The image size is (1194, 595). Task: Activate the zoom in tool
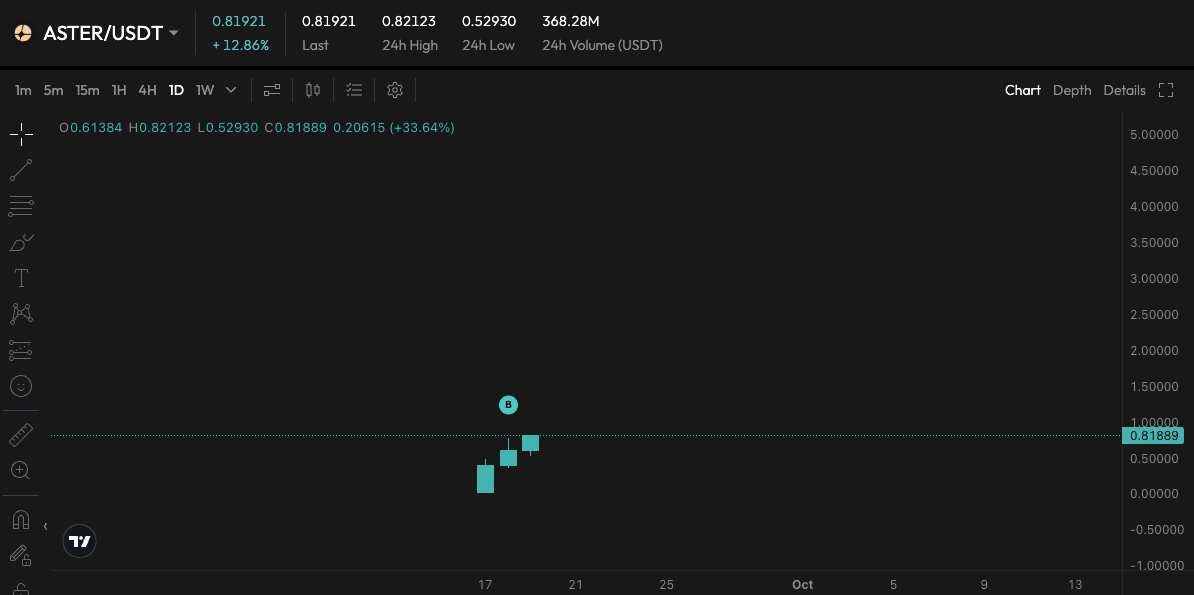pos(21,471)
